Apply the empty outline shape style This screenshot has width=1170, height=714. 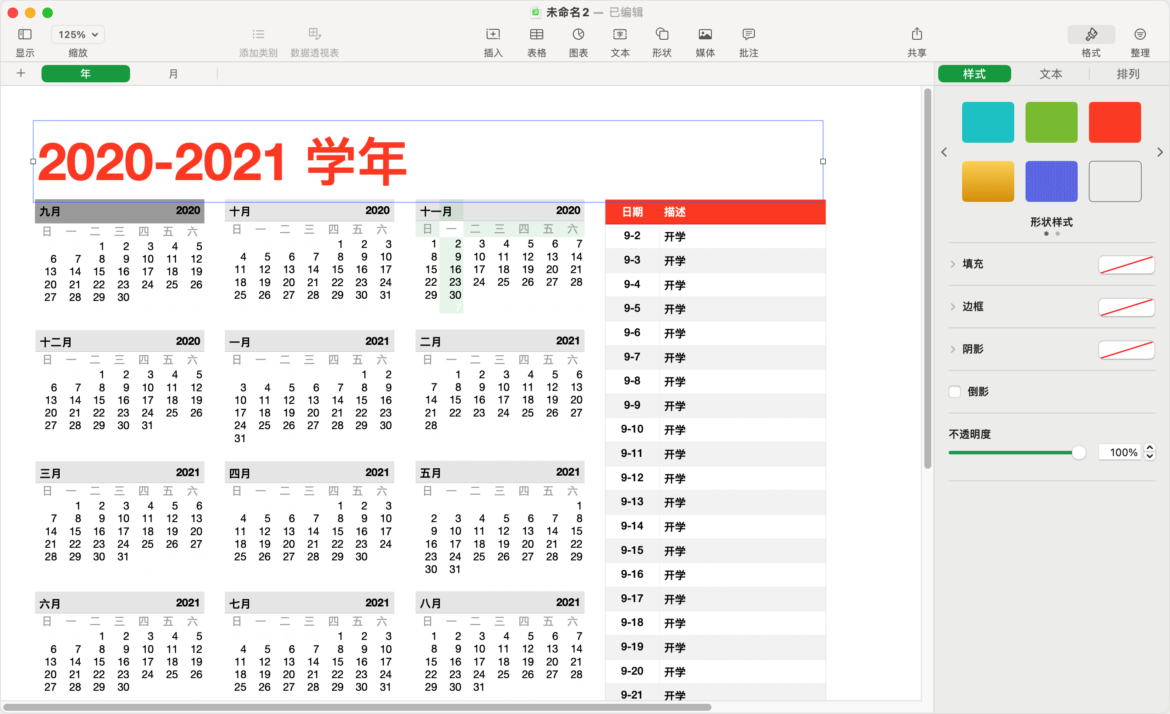point(1115,181)
